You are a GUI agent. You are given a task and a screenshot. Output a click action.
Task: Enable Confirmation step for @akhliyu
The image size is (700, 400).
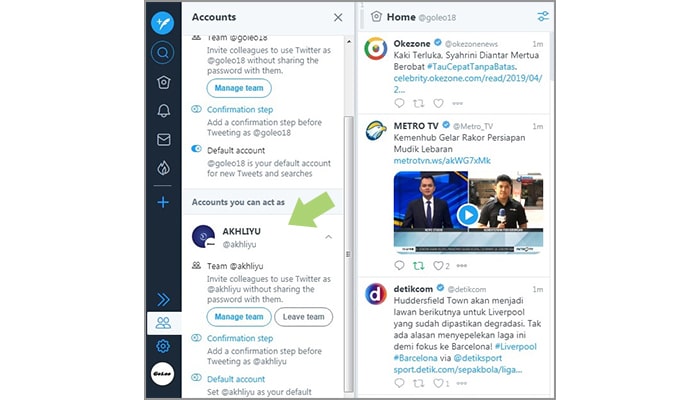[197, 339]
